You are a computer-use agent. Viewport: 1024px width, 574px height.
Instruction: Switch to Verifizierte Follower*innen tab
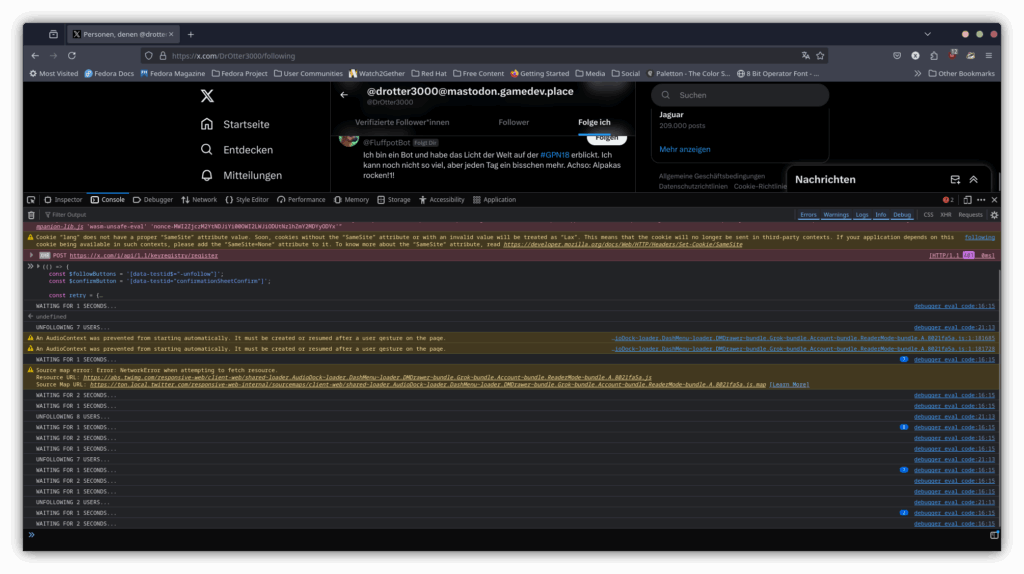click(x=402, y=122)
